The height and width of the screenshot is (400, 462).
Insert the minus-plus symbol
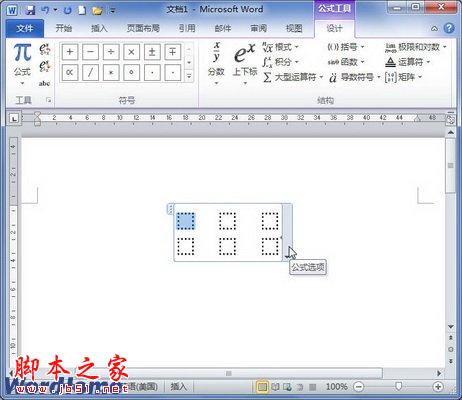pos(173,52)
